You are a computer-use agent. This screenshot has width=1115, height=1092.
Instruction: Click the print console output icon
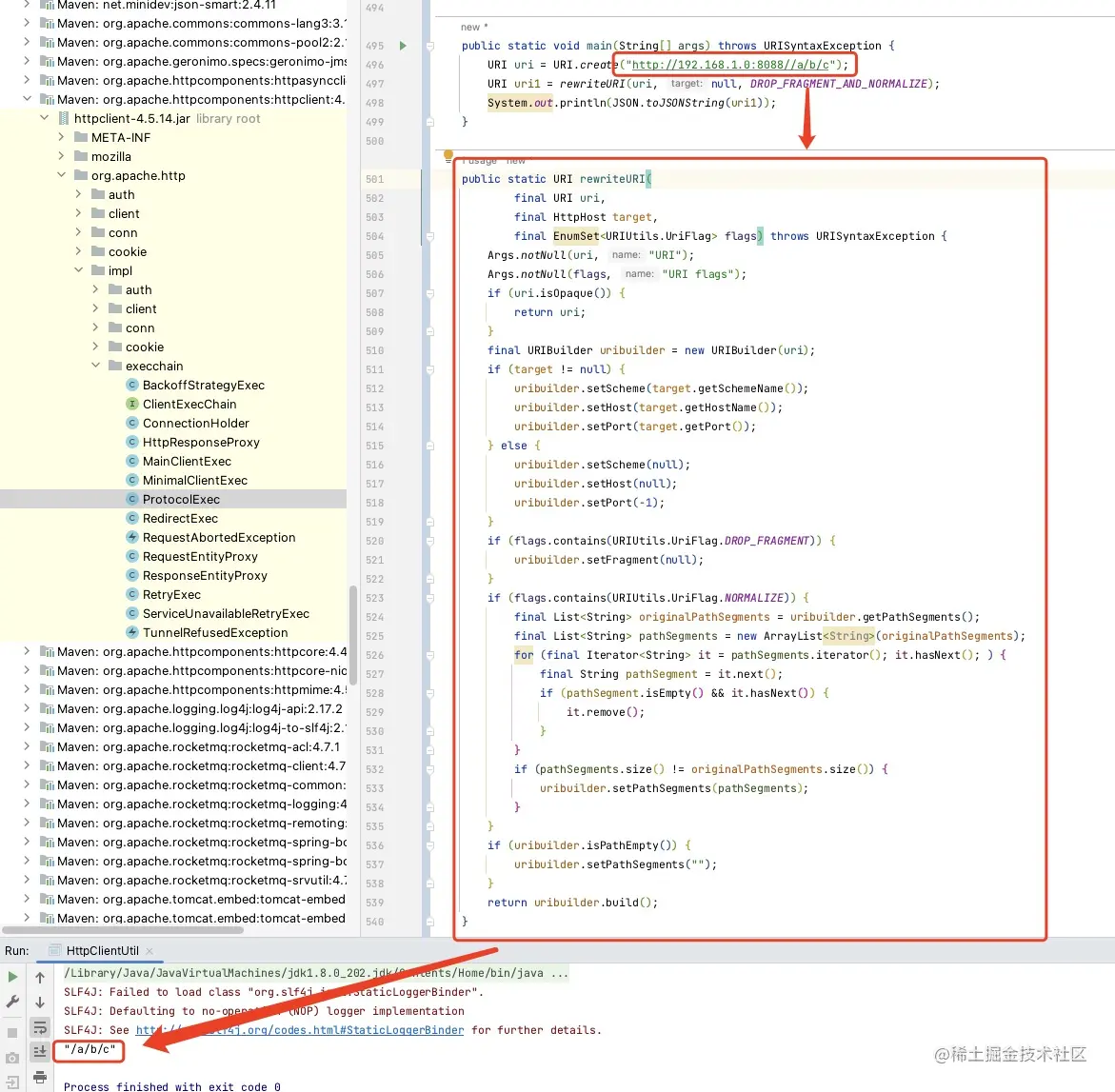[x=40, y=1077]
